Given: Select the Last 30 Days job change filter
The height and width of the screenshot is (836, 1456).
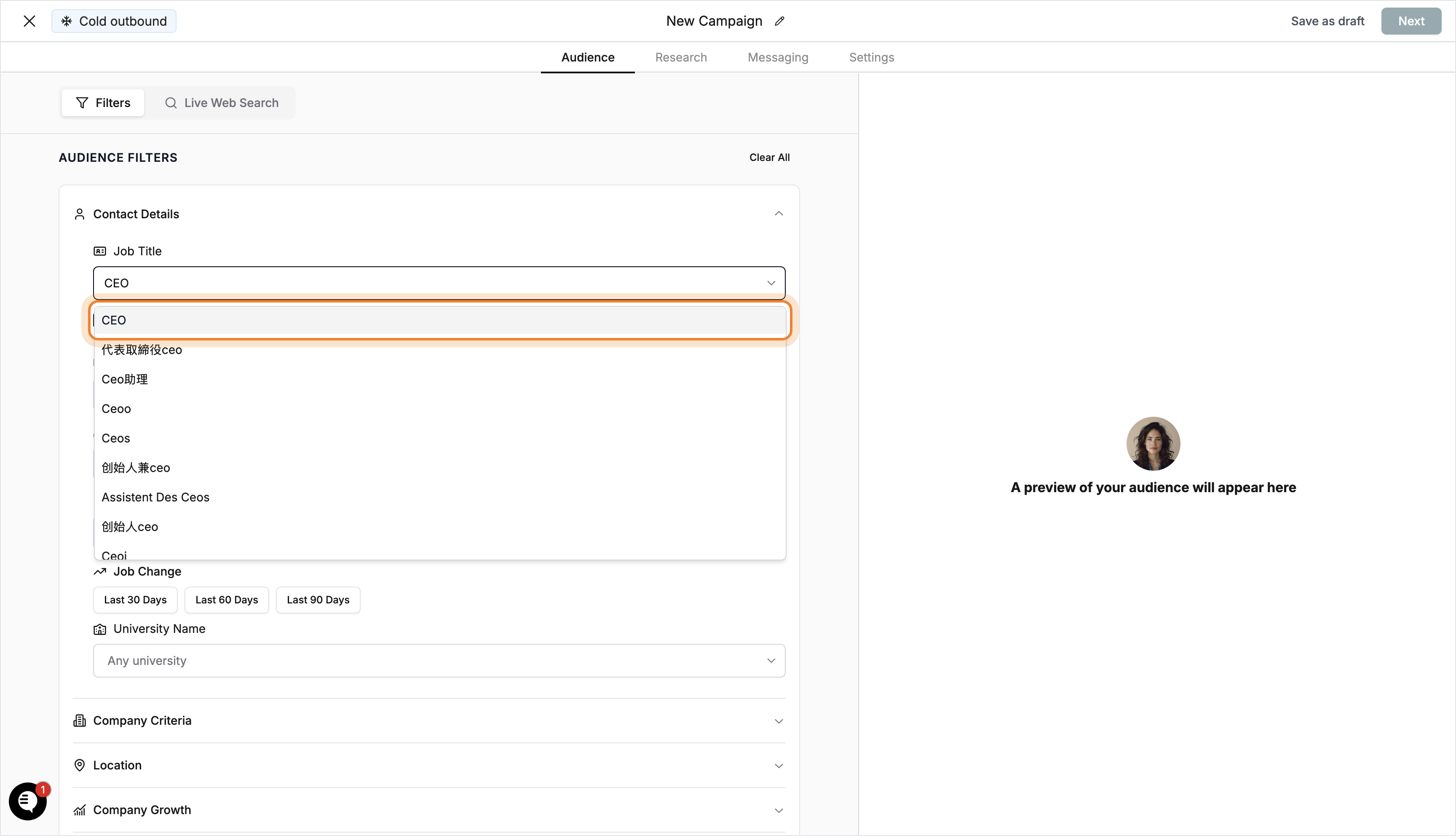Looking at the screenshot, I should (x=135, y=600).
